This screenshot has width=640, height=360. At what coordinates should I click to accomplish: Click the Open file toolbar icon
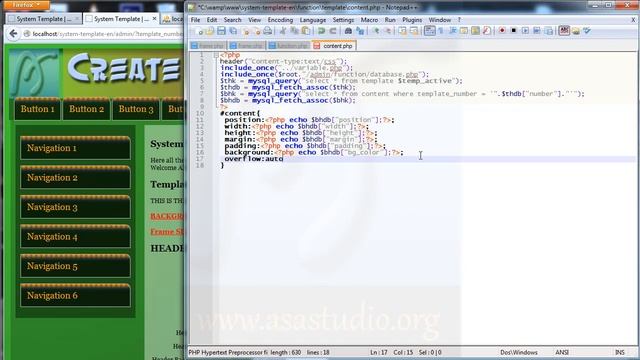click(210, 31)
